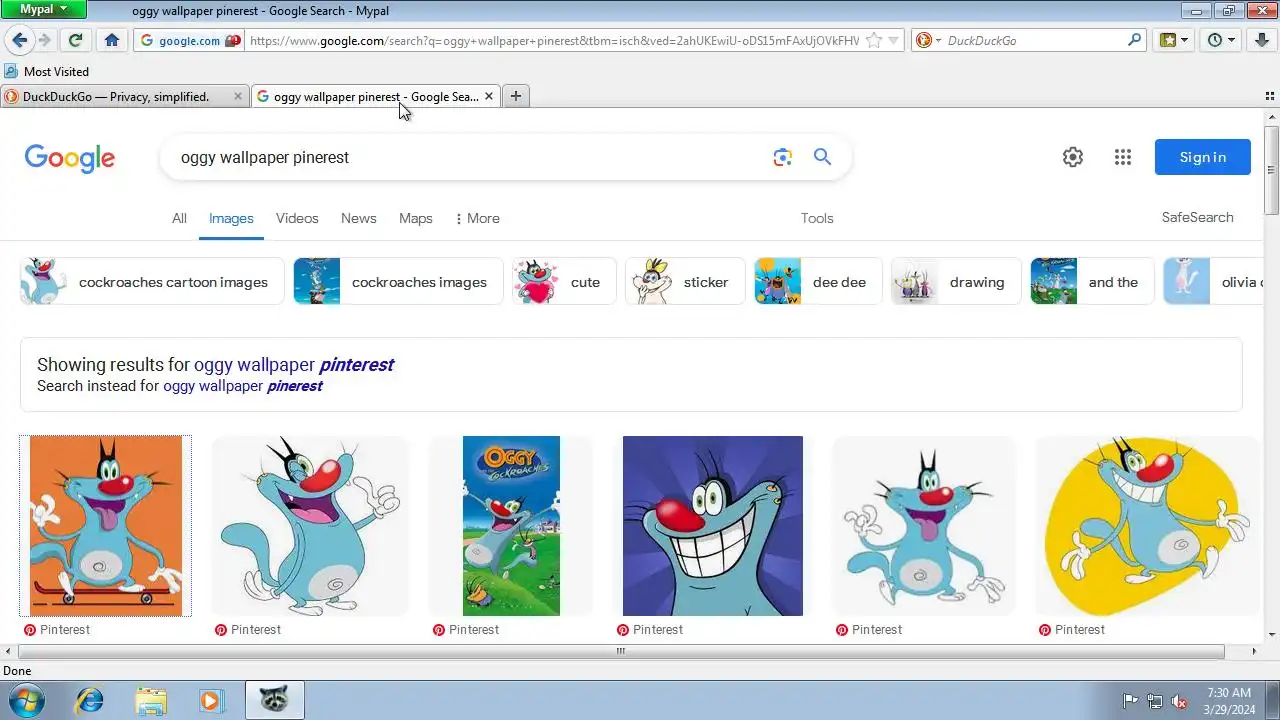
Task: Open the fifth Oggy thumbnail with tongue out
Action: point(923,526)
